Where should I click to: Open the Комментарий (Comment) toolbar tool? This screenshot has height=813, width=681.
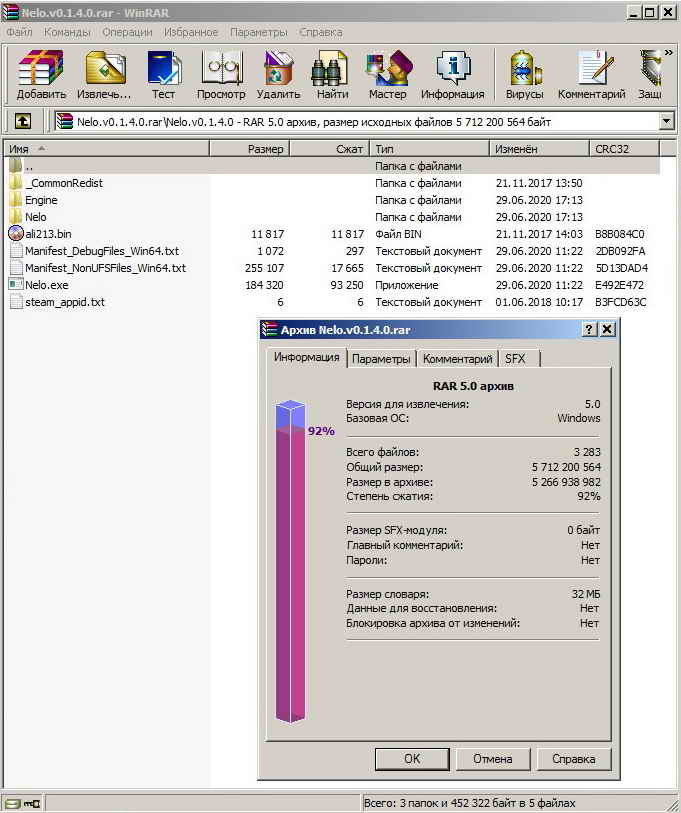pyautogui.click(x=591, y=75)
